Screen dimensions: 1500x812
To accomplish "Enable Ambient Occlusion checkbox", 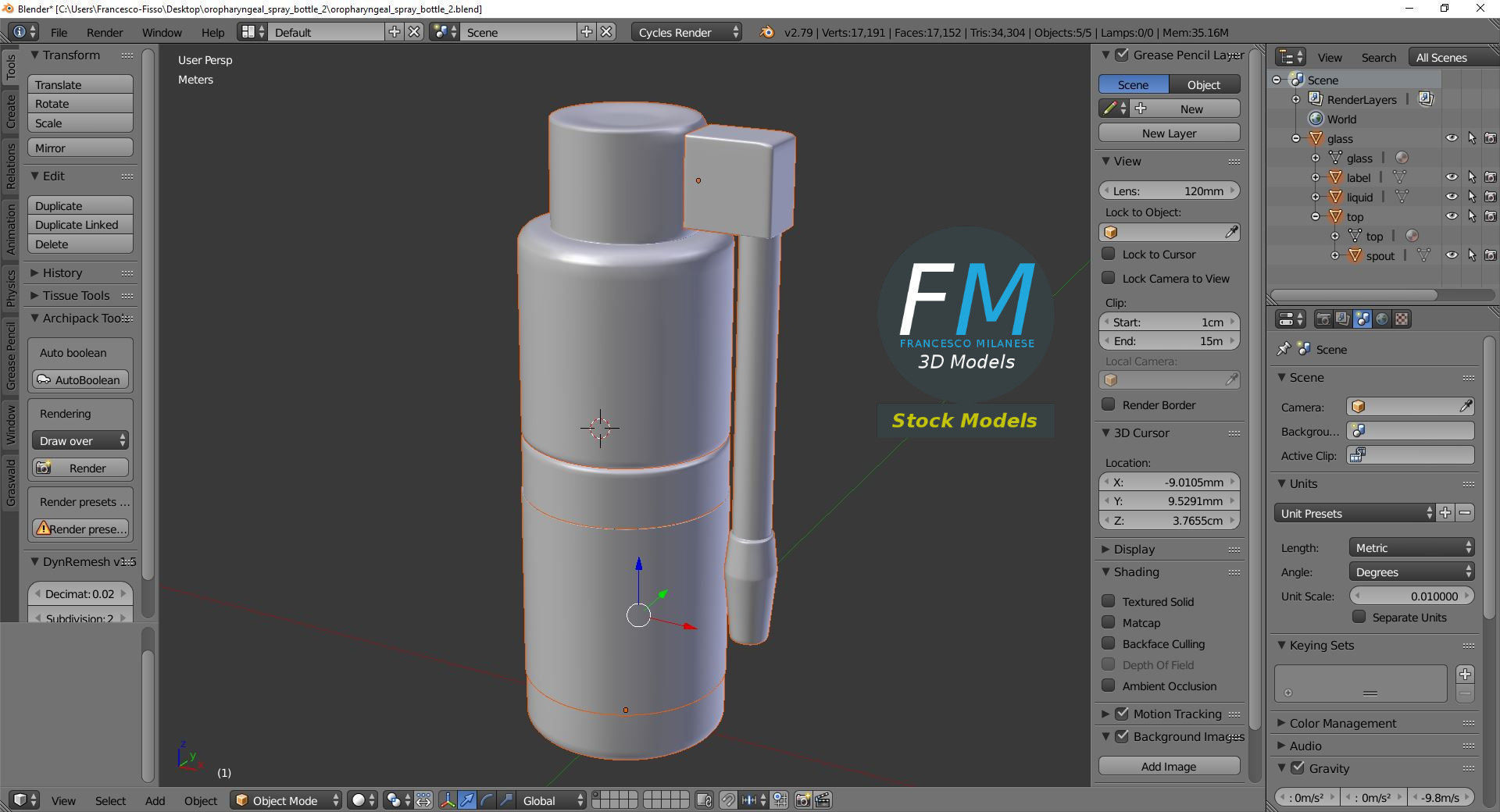I will click(x=1108, y=686).
